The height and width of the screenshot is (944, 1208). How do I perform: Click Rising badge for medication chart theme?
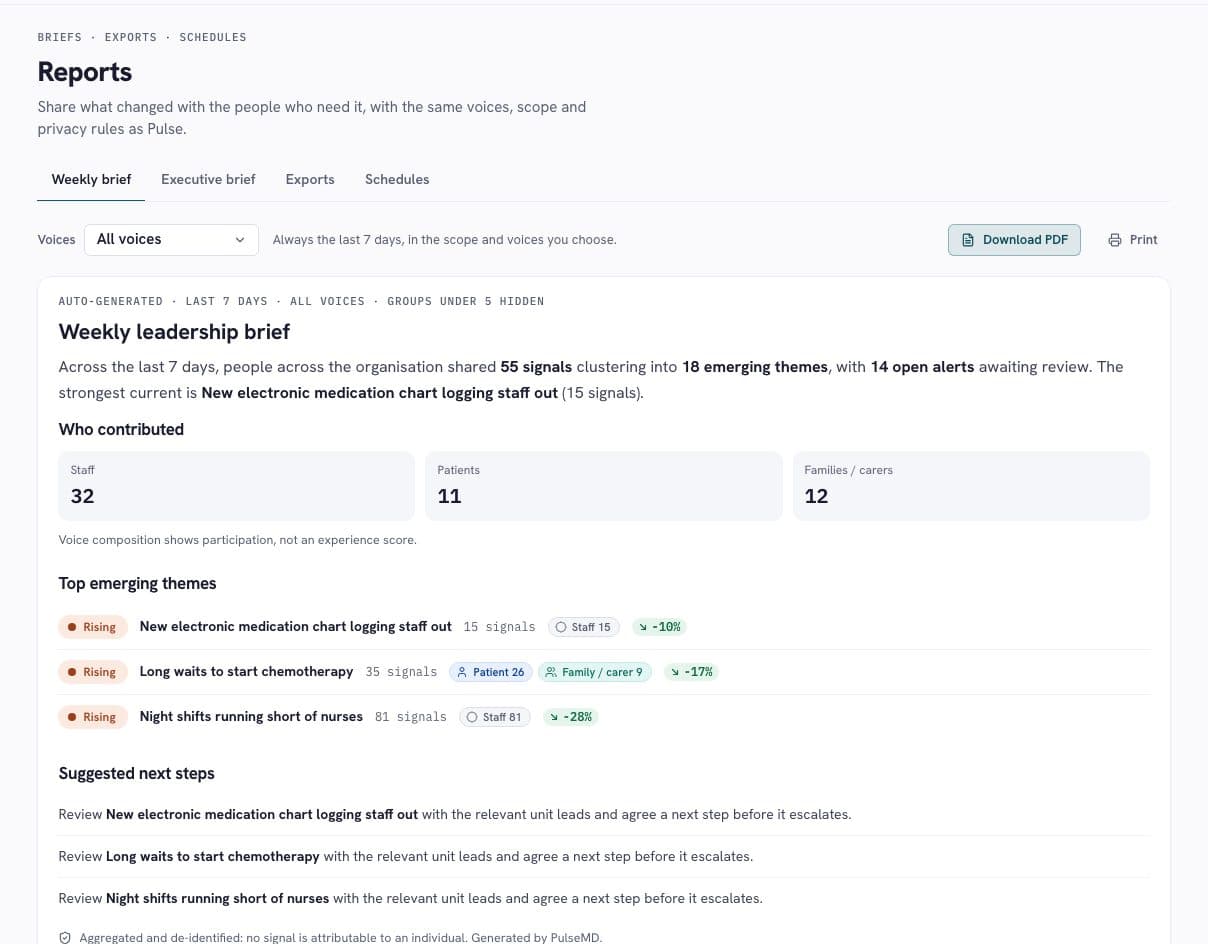93,627
